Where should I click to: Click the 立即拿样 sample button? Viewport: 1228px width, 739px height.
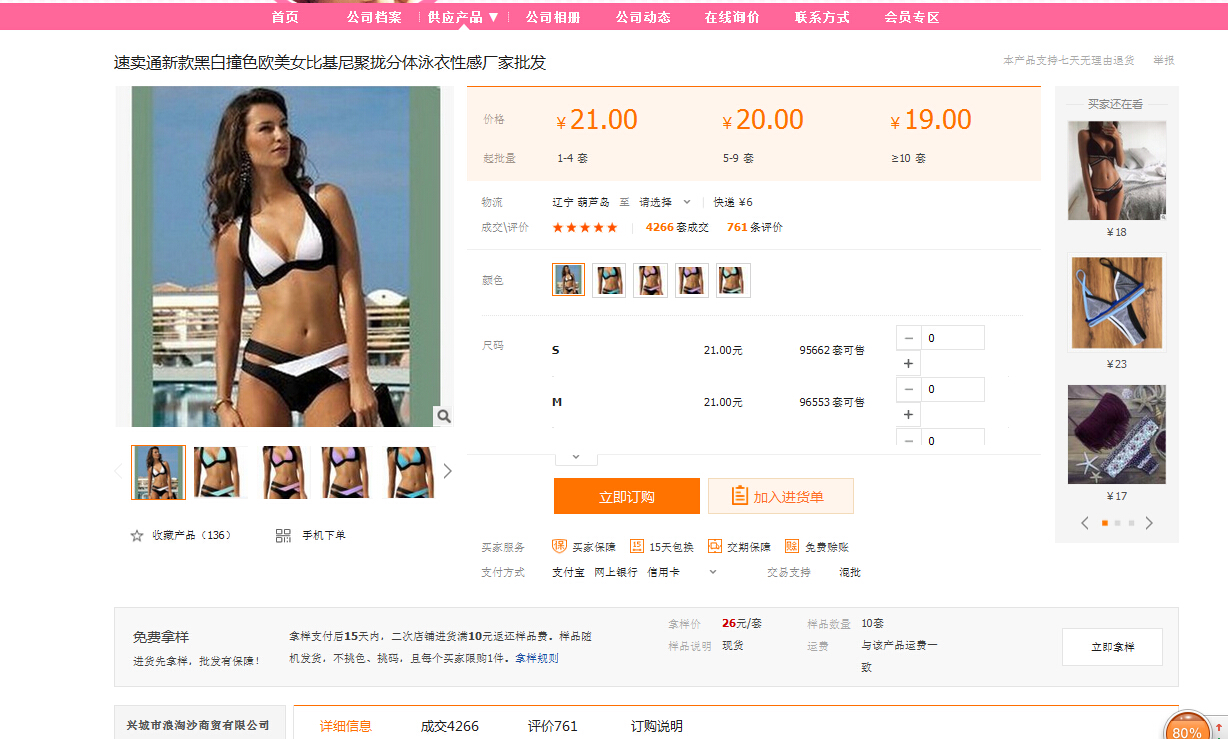pyautogui.click(x=1112, y=647)
